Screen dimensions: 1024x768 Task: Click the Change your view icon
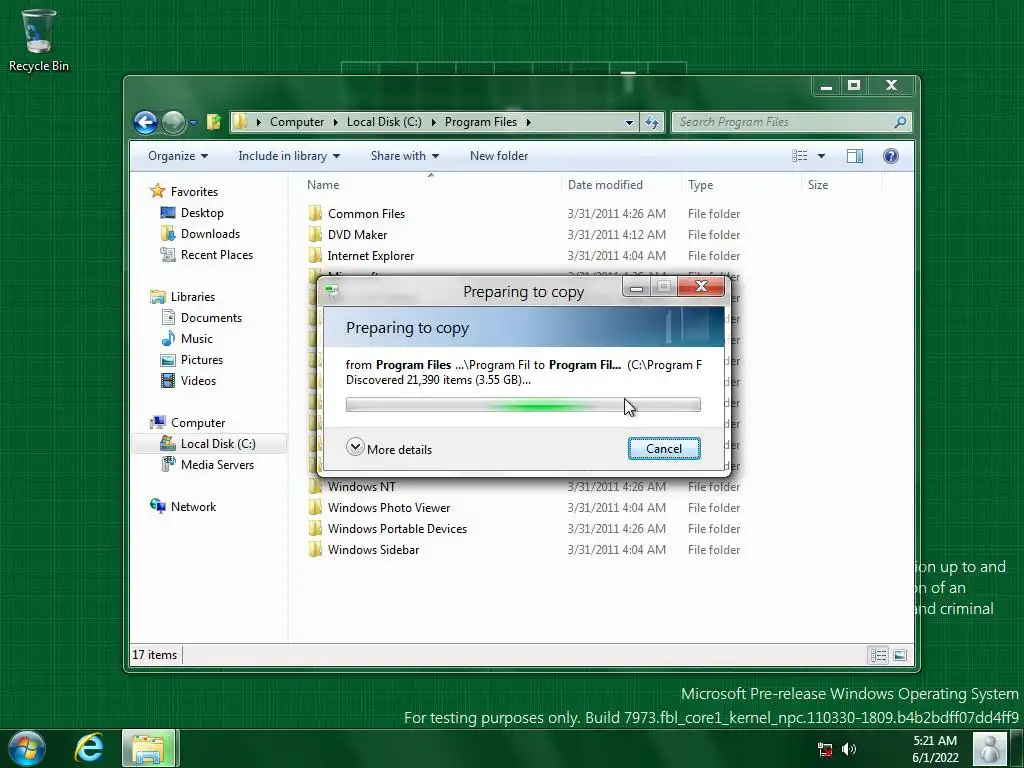799,156
